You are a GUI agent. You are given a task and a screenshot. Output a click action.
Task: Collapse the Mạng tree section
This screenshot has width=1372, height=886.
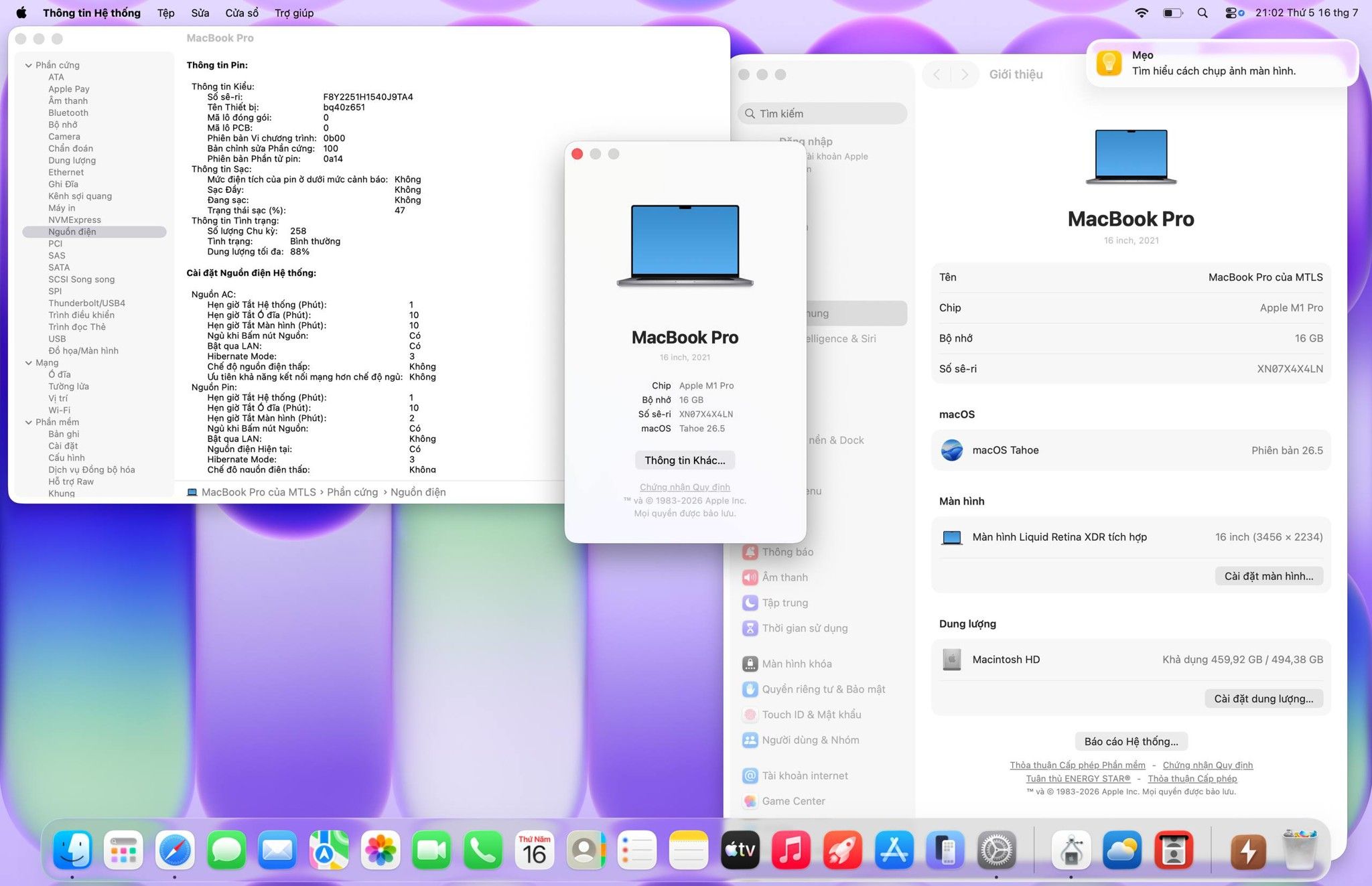tap(29, 362)
